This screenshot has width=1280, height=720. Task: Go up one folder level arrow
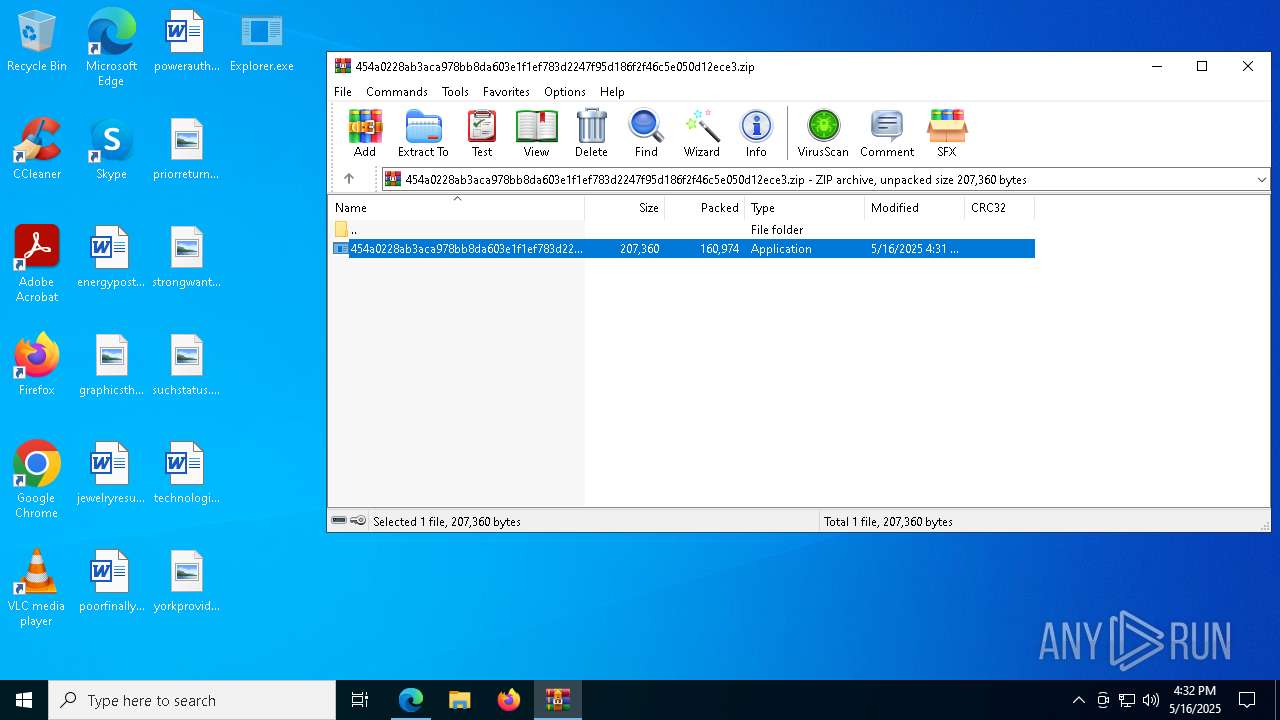(349, 179)
